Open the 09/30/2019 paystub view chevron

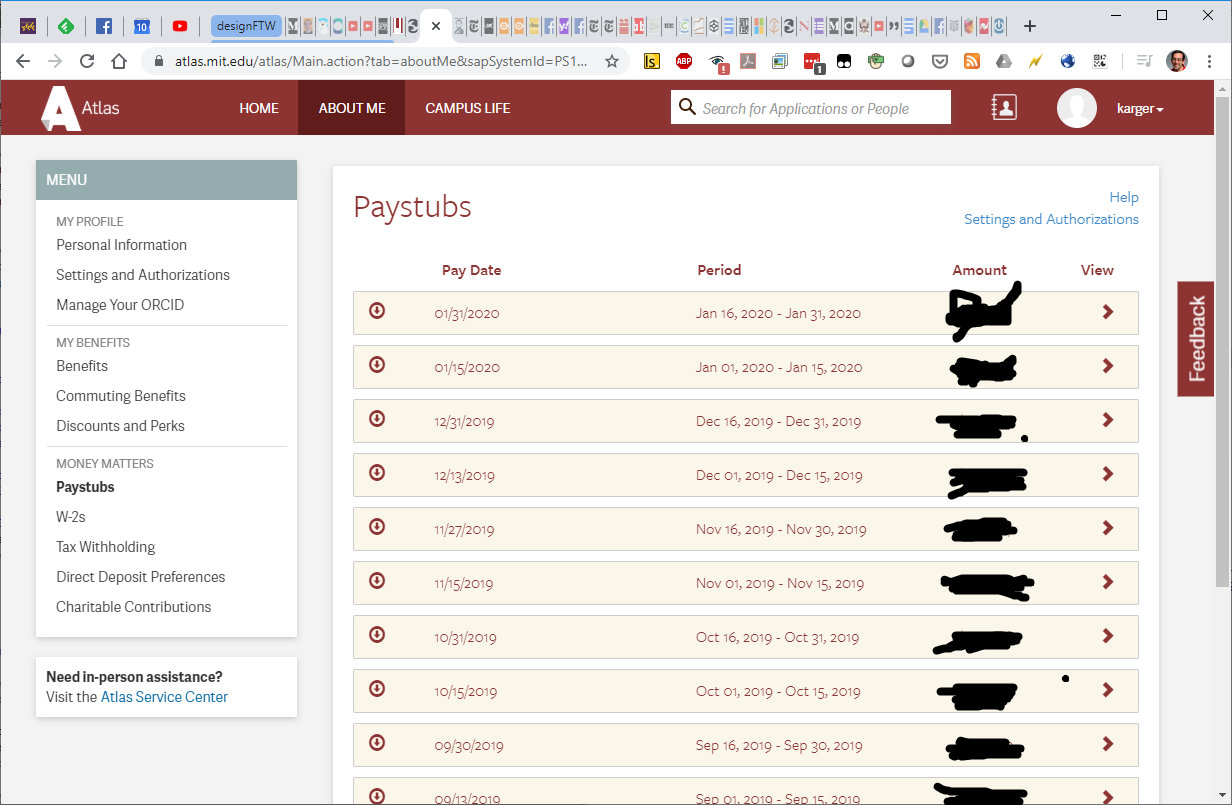pyautogui.click(x=1107, y=744)
